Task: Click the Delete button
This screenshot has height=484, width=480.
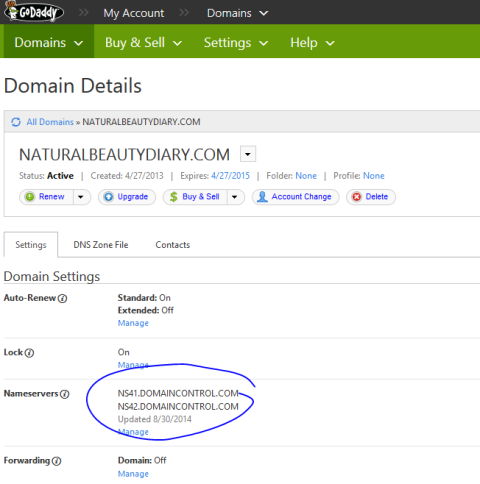Action: [371, 197]
